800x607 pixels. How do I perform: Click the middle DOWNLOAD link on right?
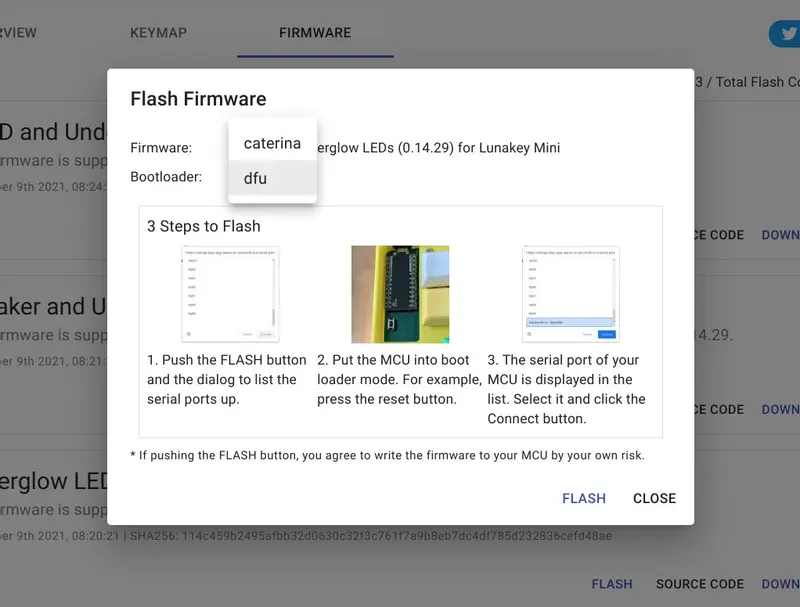tap(781, 409)
